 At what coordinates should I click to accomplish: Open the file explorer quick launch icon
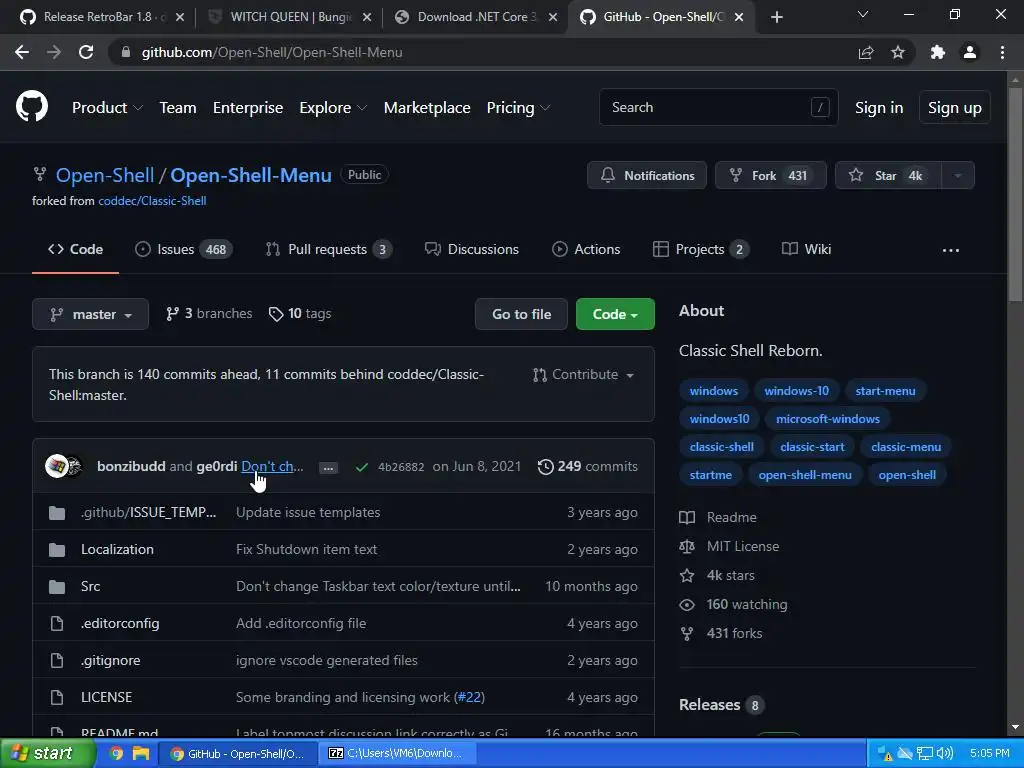pos(140,753)
